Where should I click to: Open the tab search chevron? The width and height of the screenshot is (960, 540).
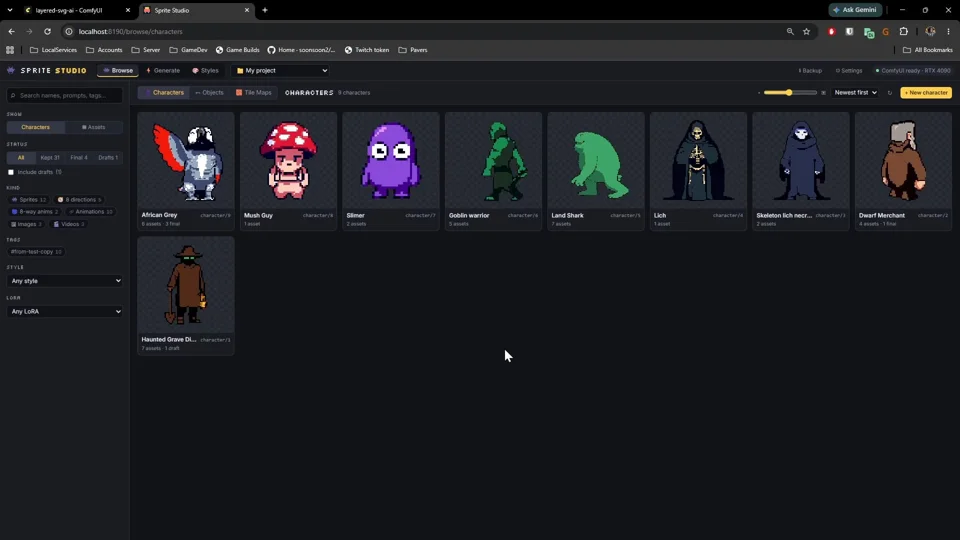point(10,10)
